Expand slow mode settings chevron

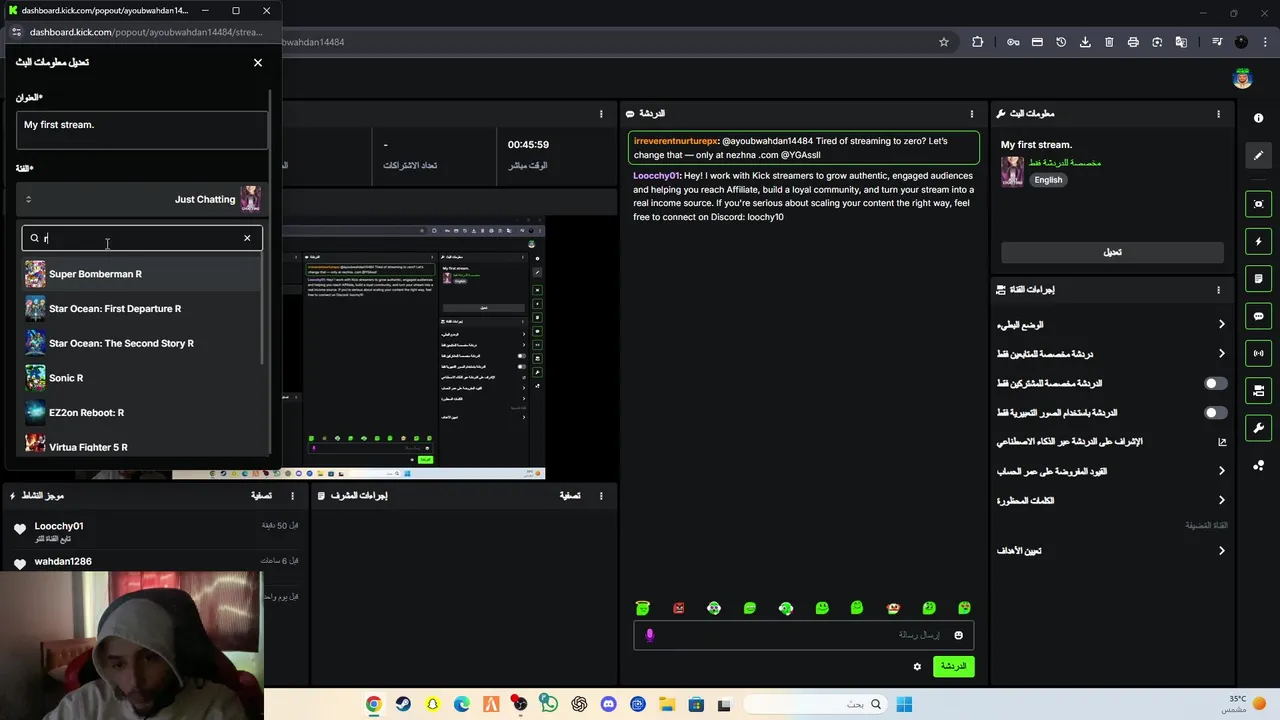coord(1221,324)
